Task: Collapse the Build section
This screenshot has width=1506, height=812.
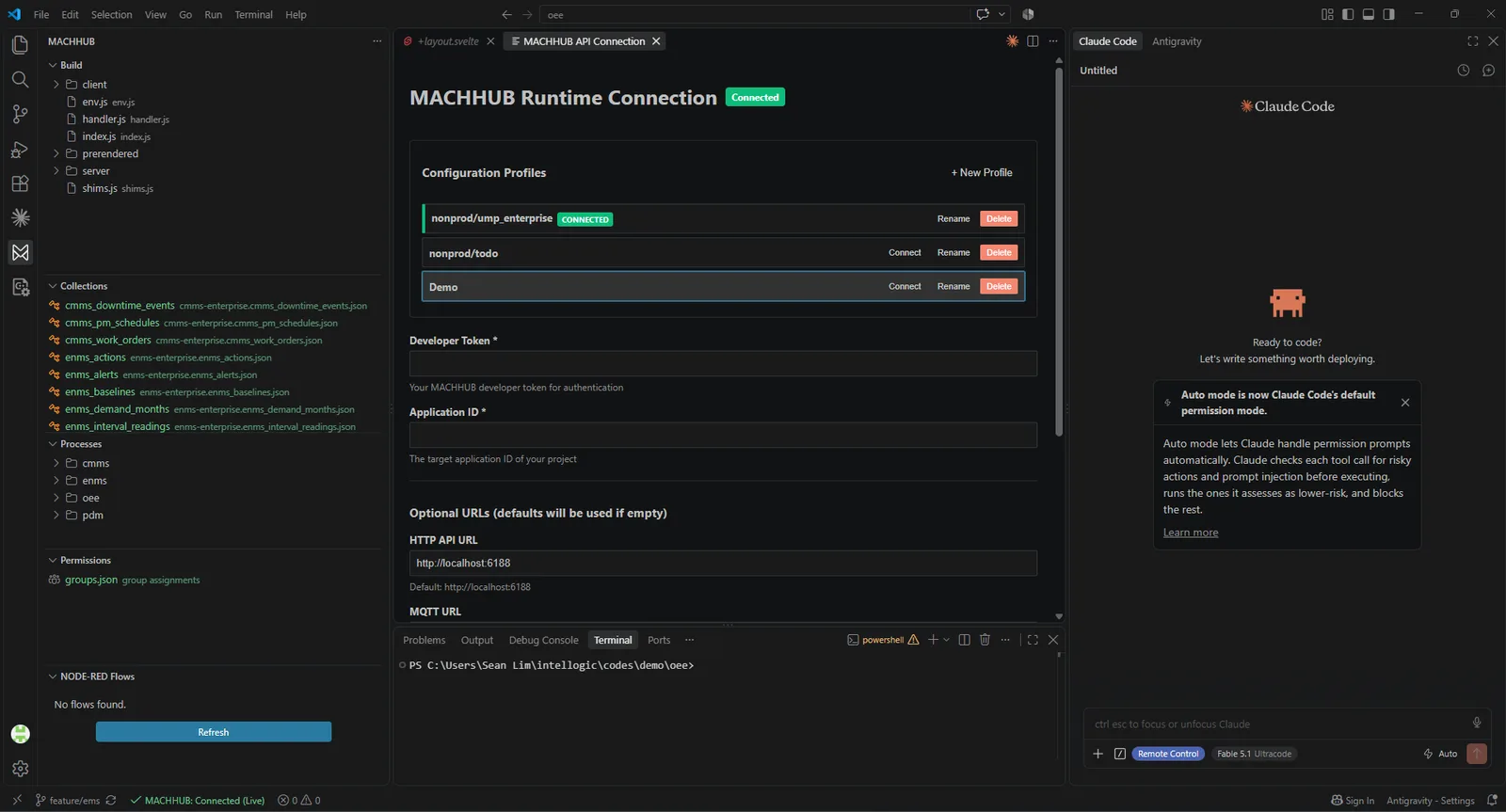Action: tap(53, 65)
